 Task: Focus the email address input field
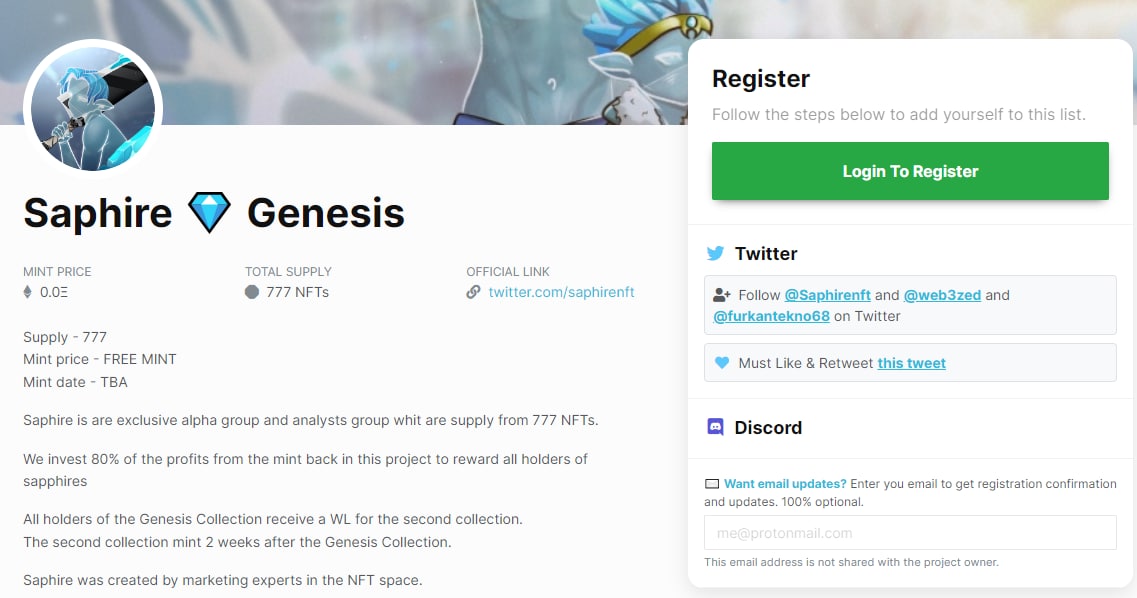coord(910,533)
